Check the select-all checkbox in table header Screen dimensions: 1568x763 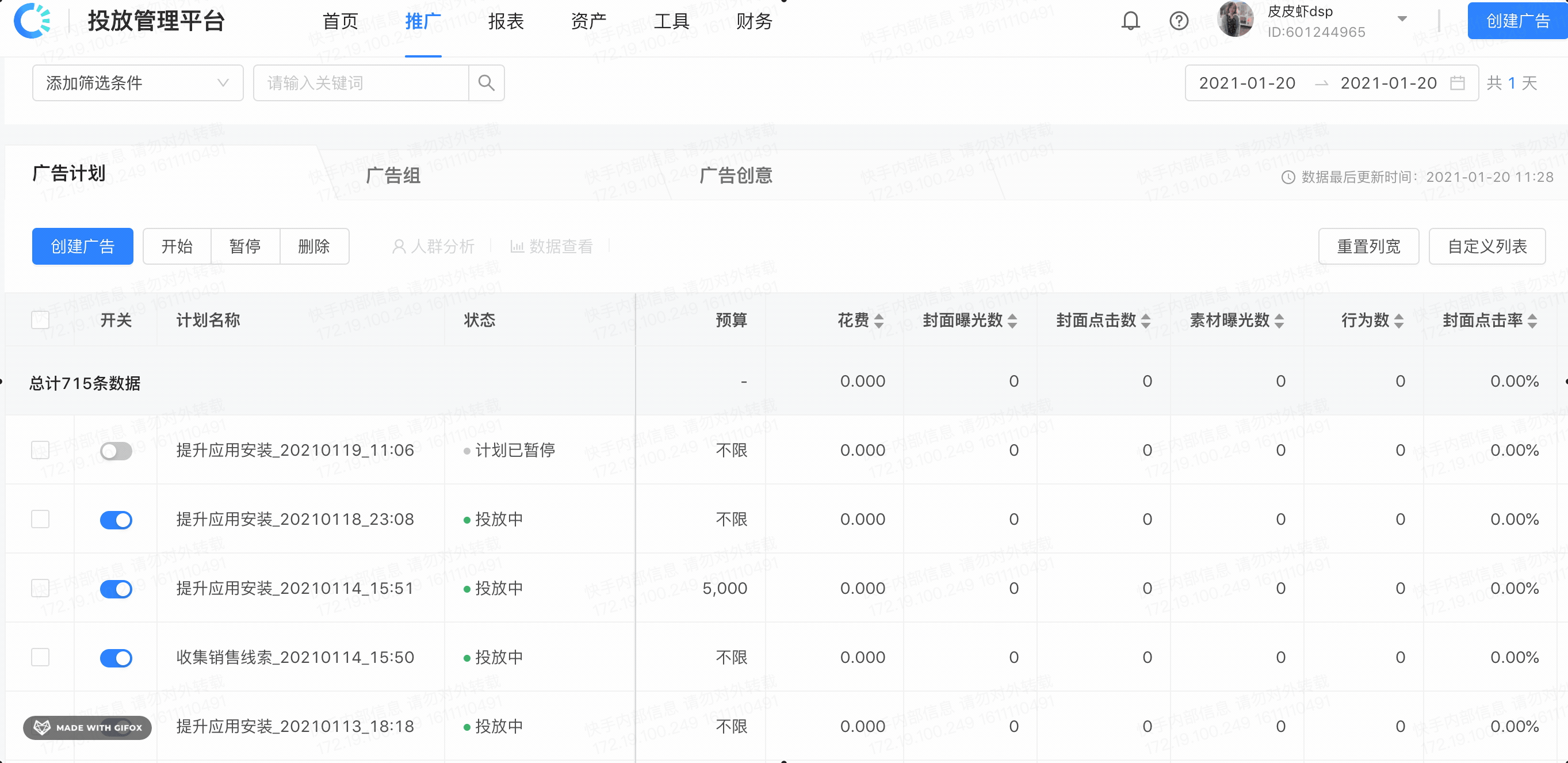40,319
